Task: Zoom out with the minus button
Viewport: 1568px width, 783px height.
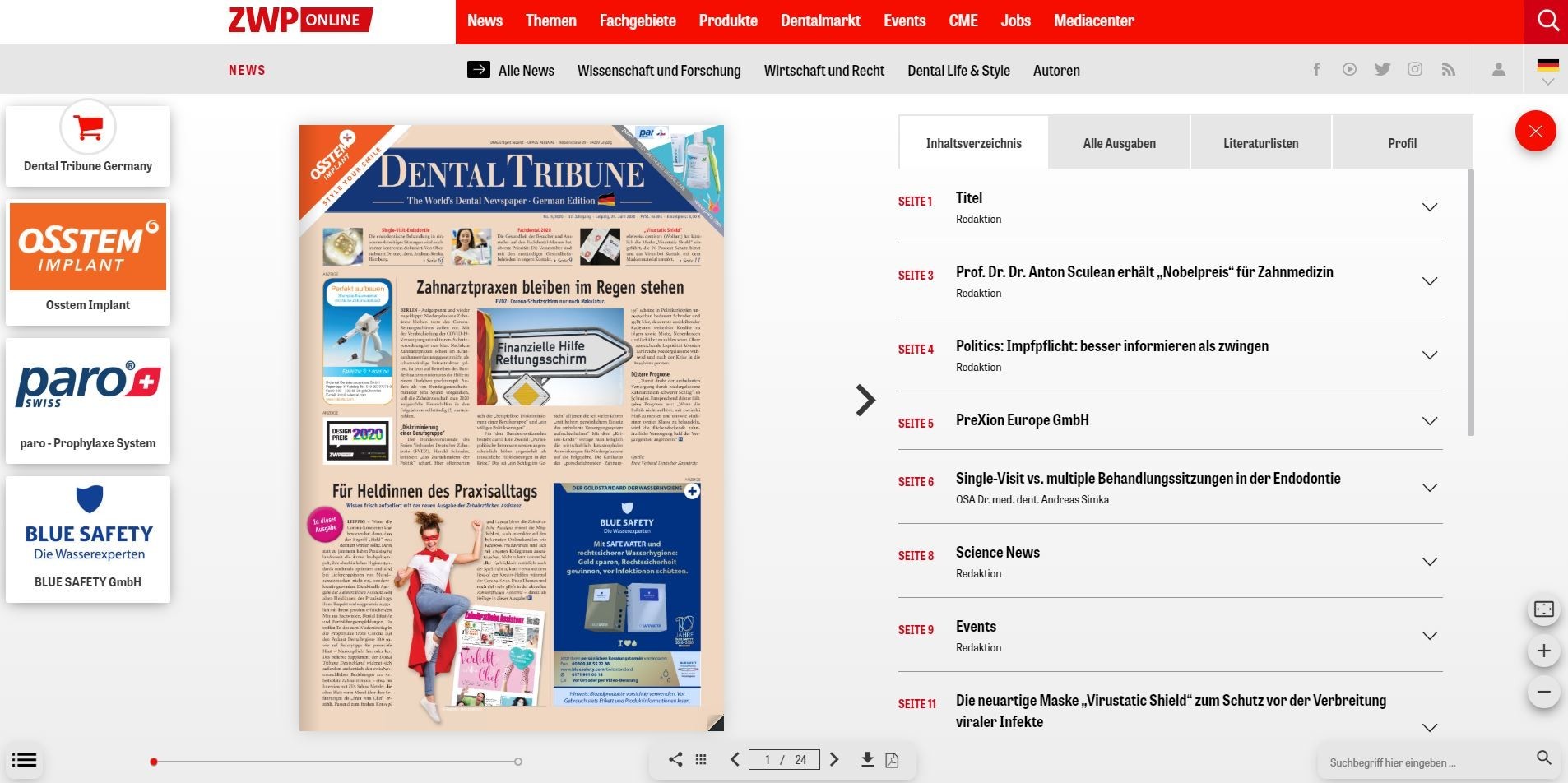Action: [x=1544, y=692]
